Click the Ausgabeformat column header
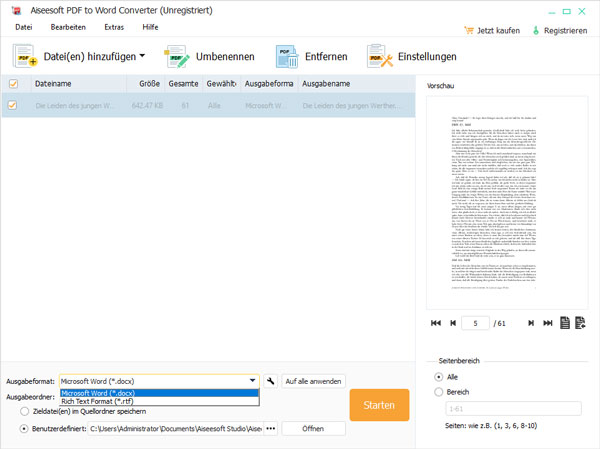 269,83
